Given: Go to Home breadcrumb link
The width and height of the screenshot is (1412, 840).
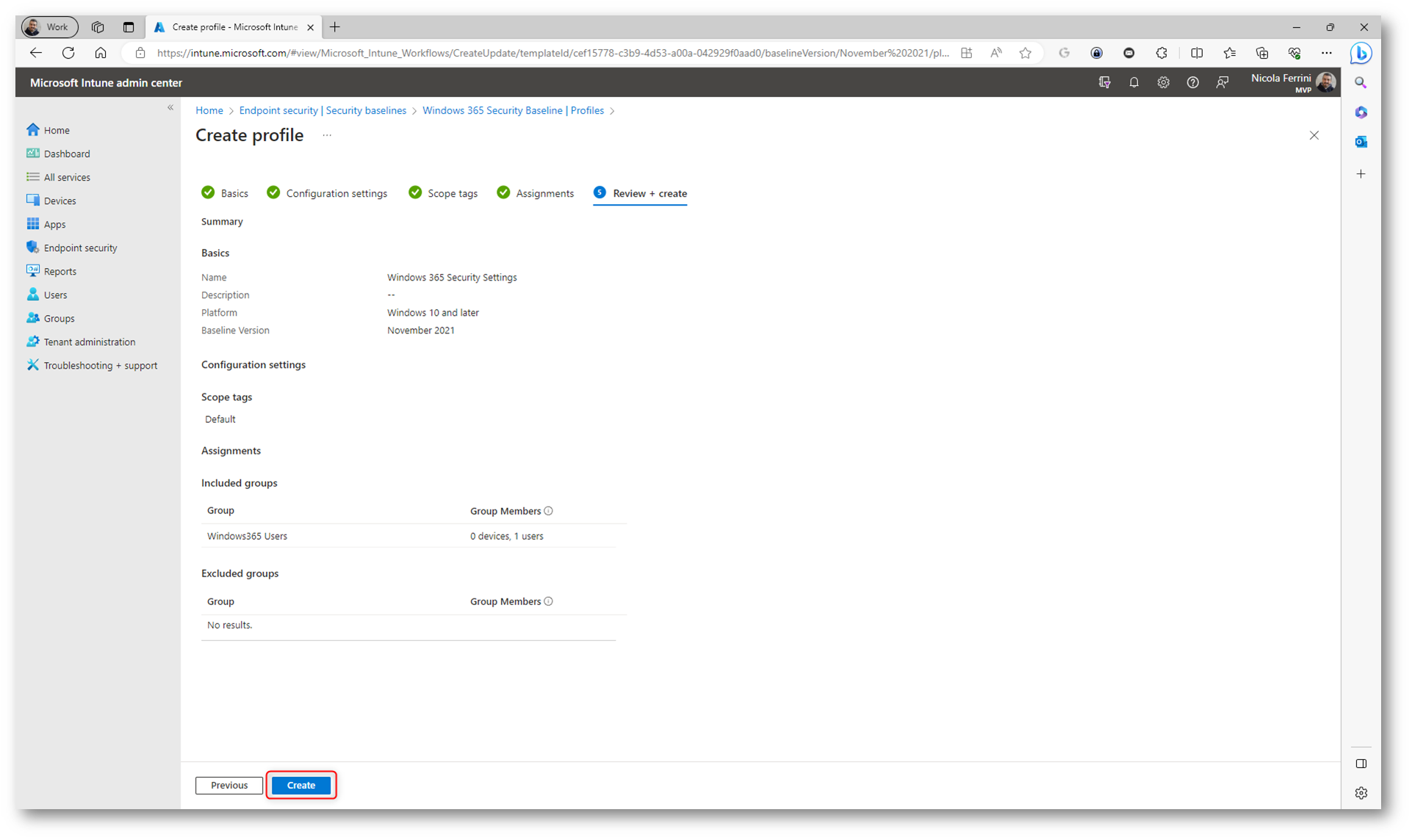Looking at the screenshot, I should click(x=209, y=110).
